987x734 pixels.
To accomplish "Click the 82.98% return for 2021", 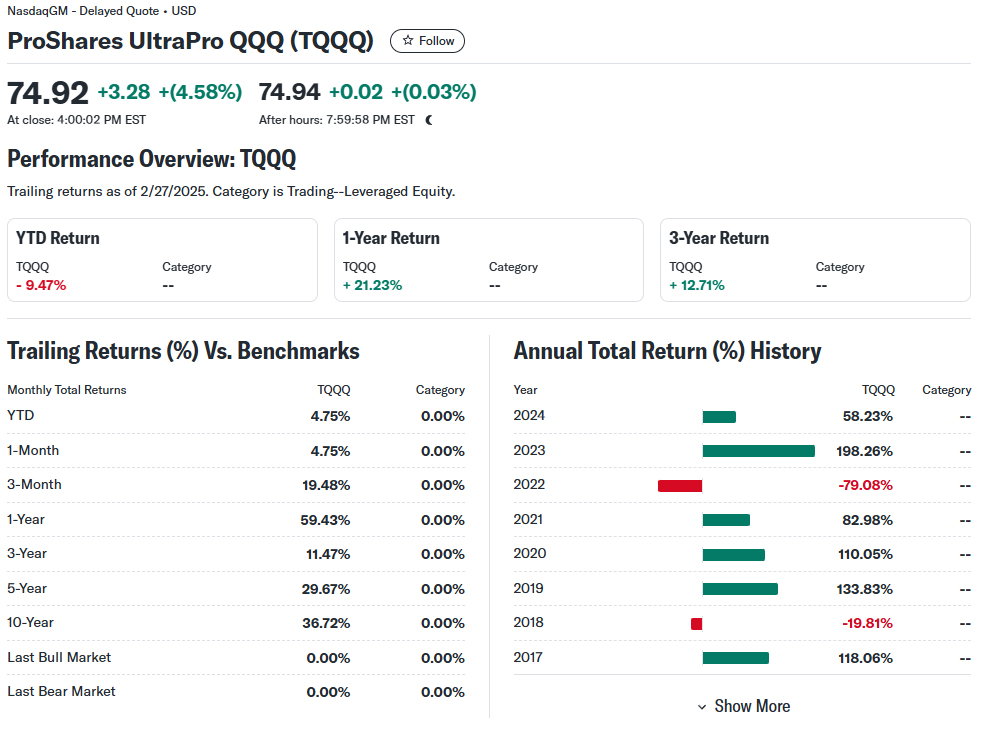I will tap(868, 520).
